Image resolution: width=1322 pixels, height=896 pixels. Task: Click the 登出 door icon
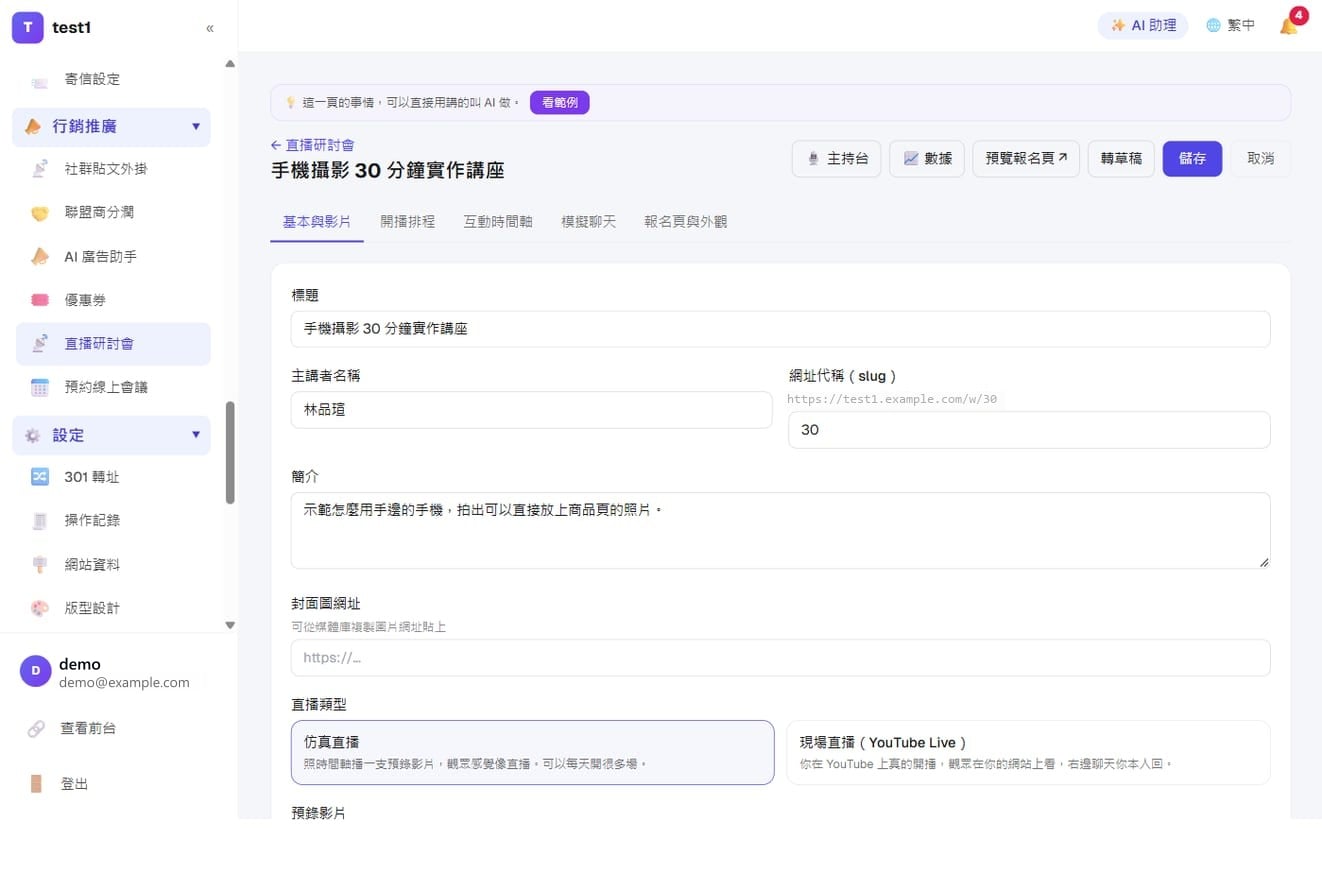click(36, 784)
